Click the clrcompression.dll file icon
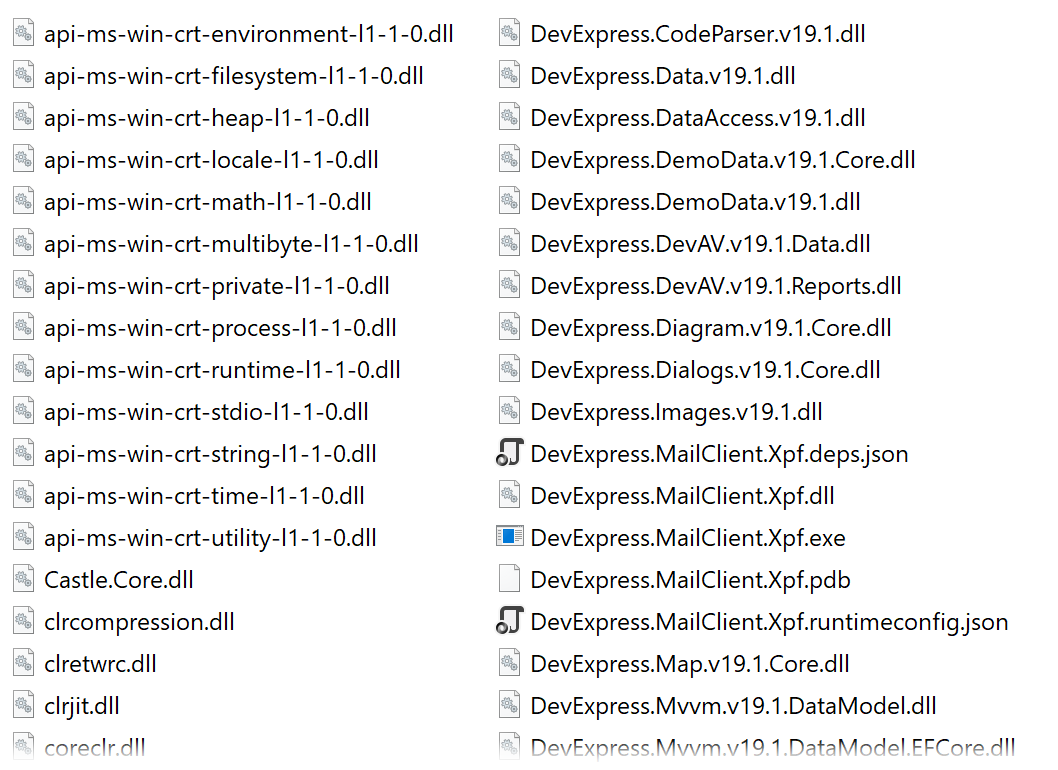This screenshot has height=770, width=1058. [24, 621]
